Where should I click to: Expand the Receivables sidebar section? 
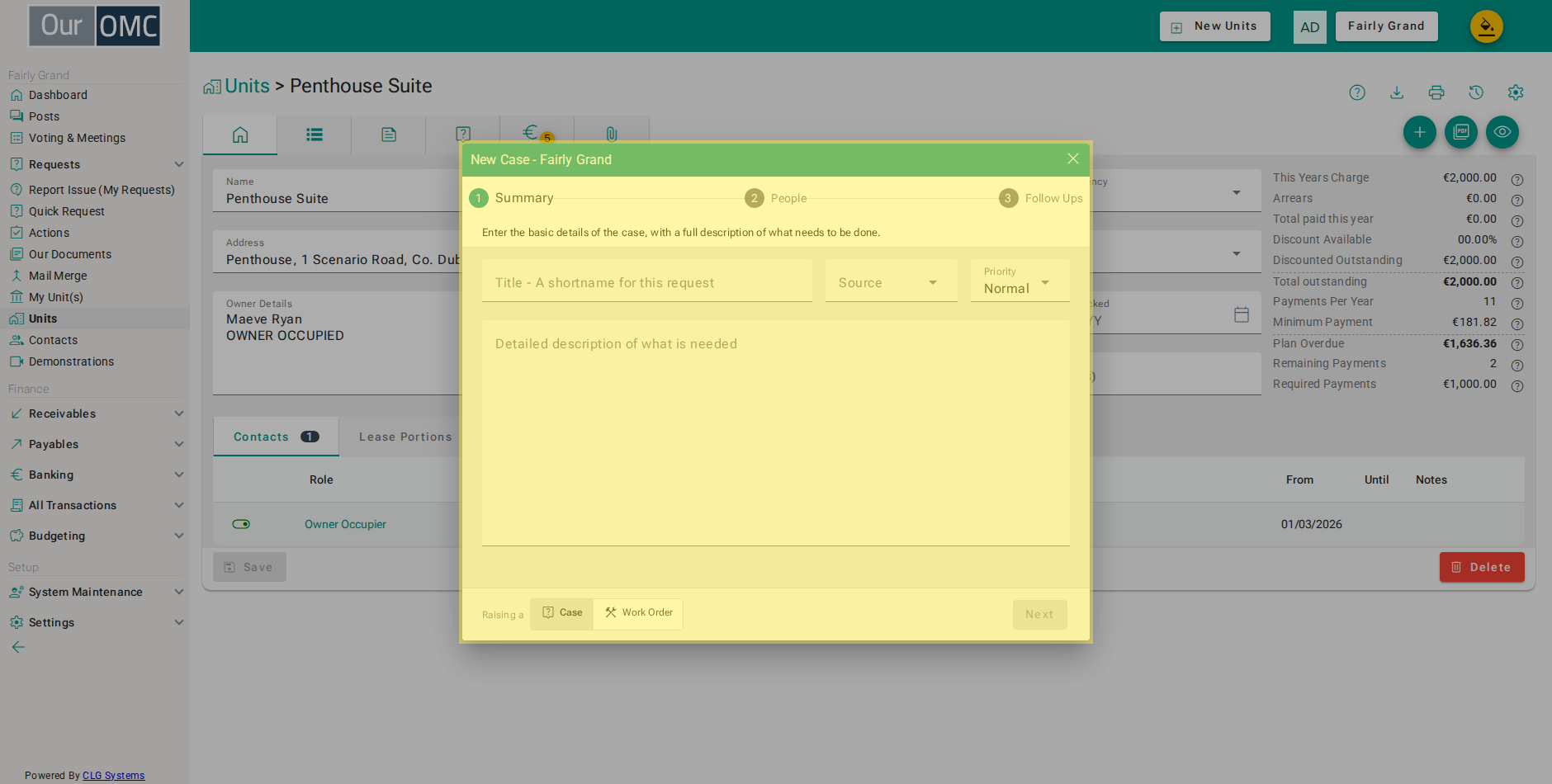[96, 413]
